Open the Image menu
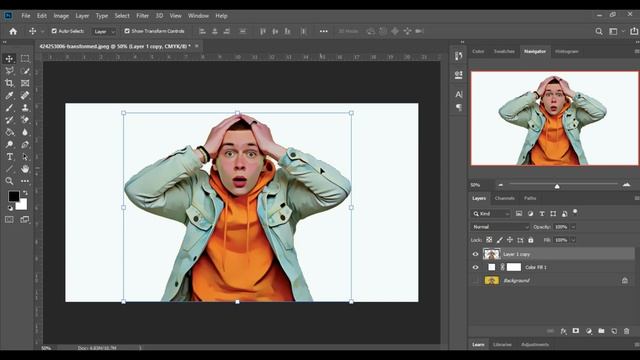Viewport: 640px width, 360px height. coord(61,16)
